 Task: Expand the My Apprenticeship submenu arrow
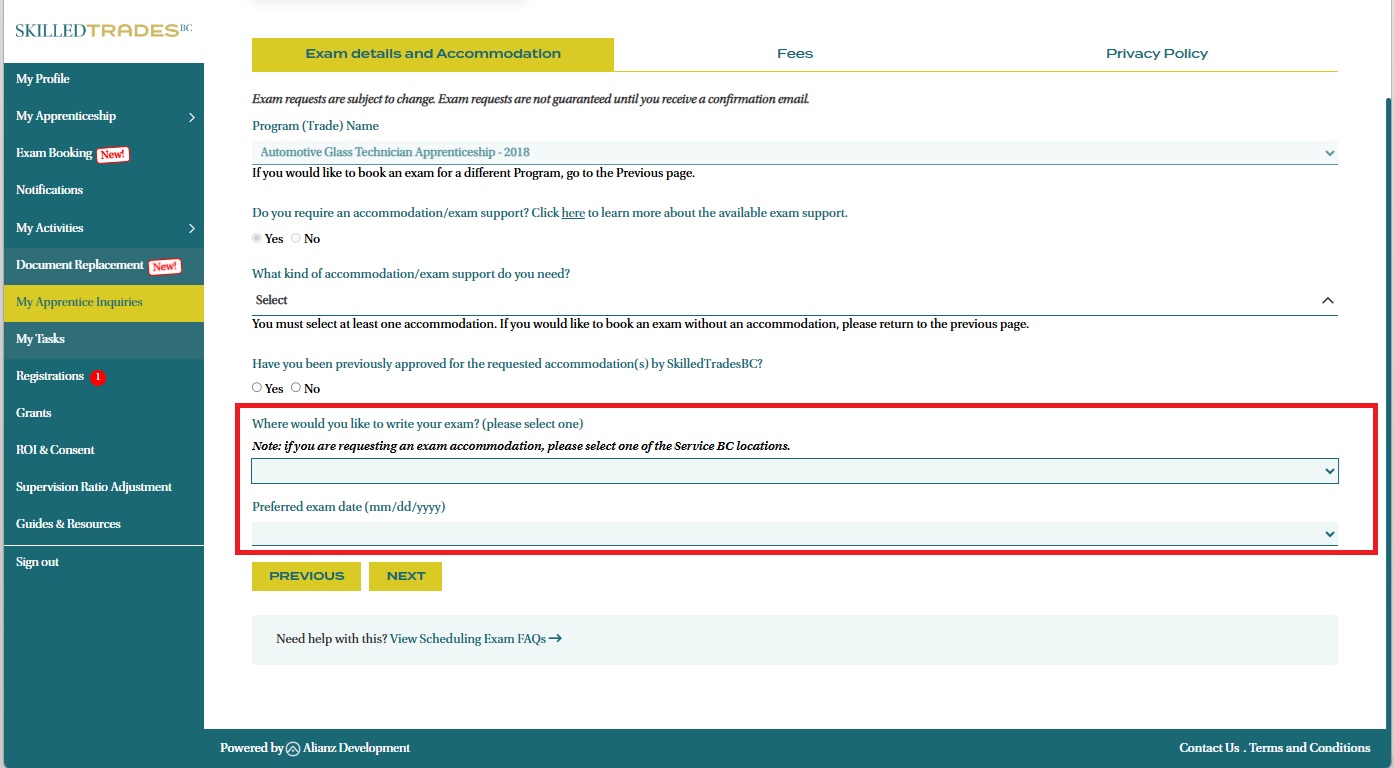click(191, 117)
